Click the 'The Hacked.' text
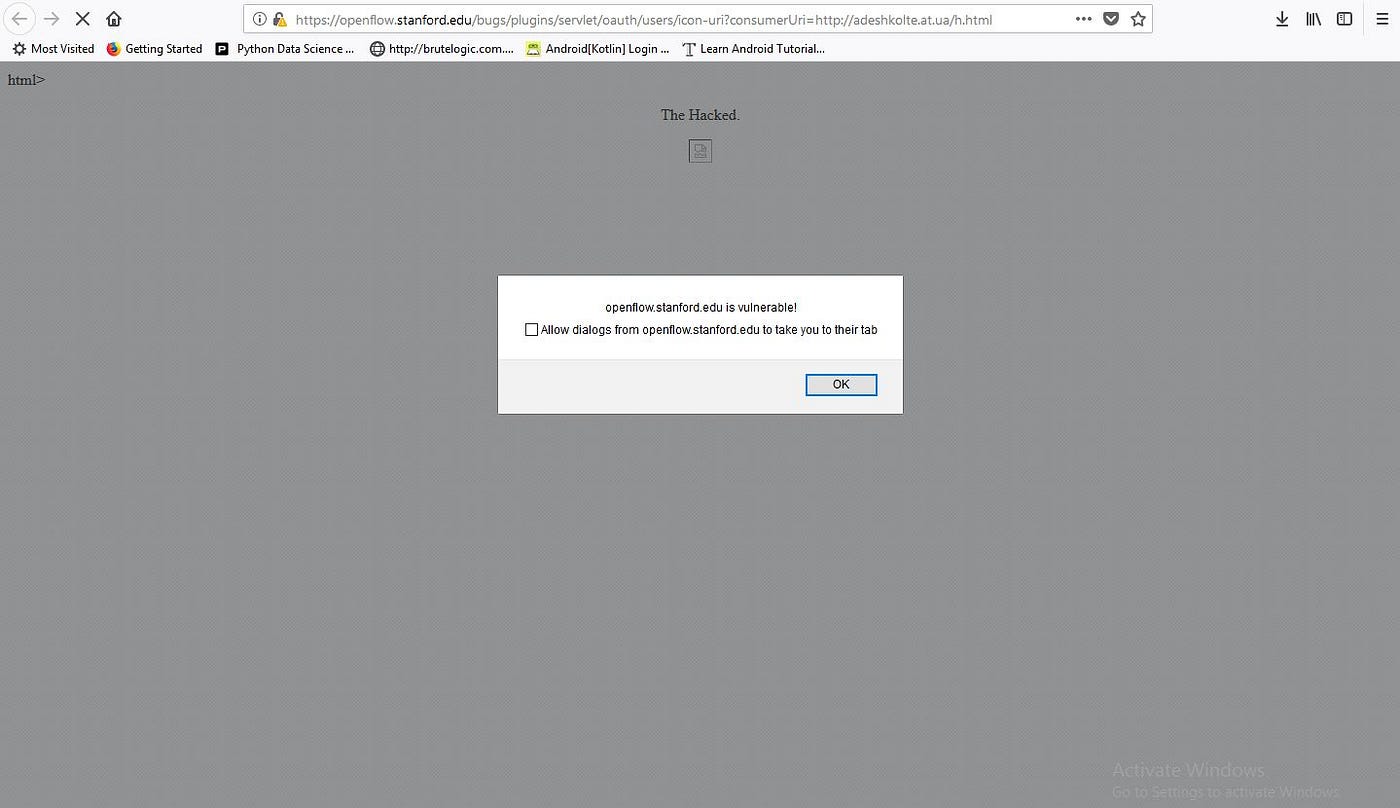 click(700, 115)
